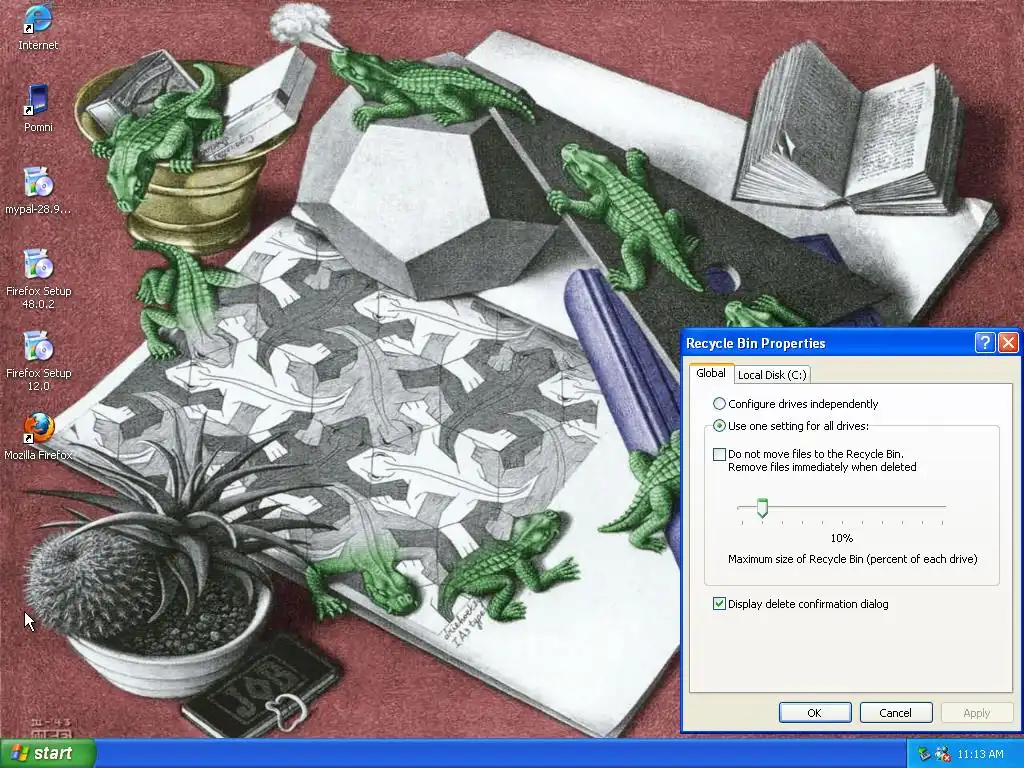Image resolution: width=1024 pixels, height=768 pixels.
Task: Click the help question mark button in dialog title bar
Action: [985, 343]
